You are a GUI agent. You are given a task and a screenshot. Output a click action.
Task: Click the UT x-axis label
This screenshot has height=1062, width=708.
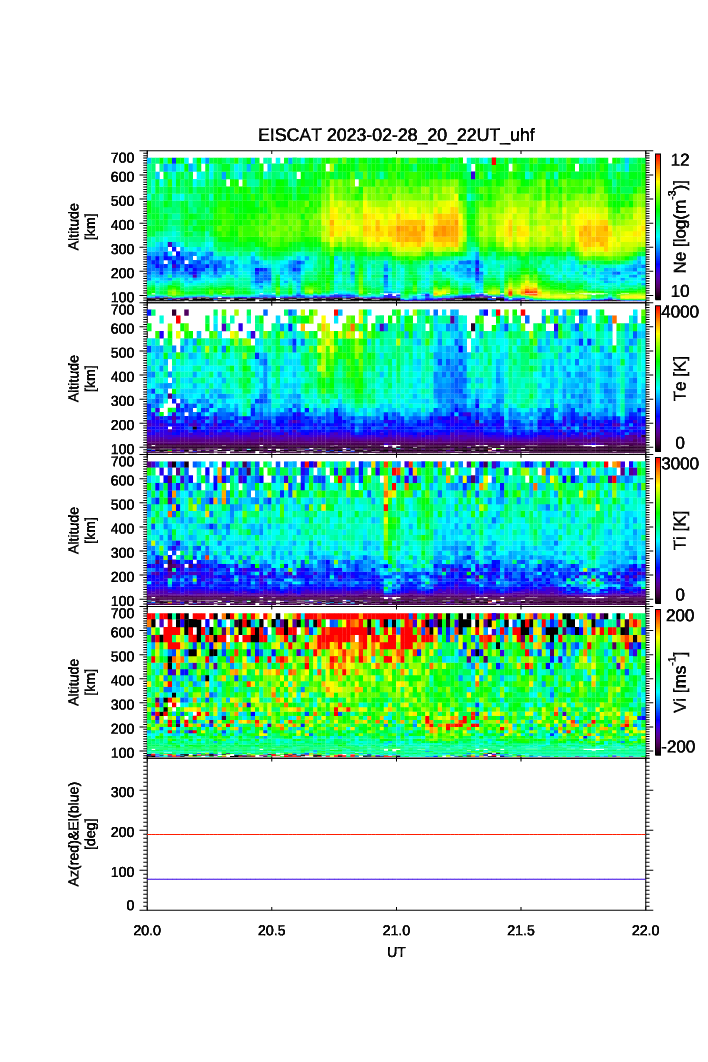point(397,952)
